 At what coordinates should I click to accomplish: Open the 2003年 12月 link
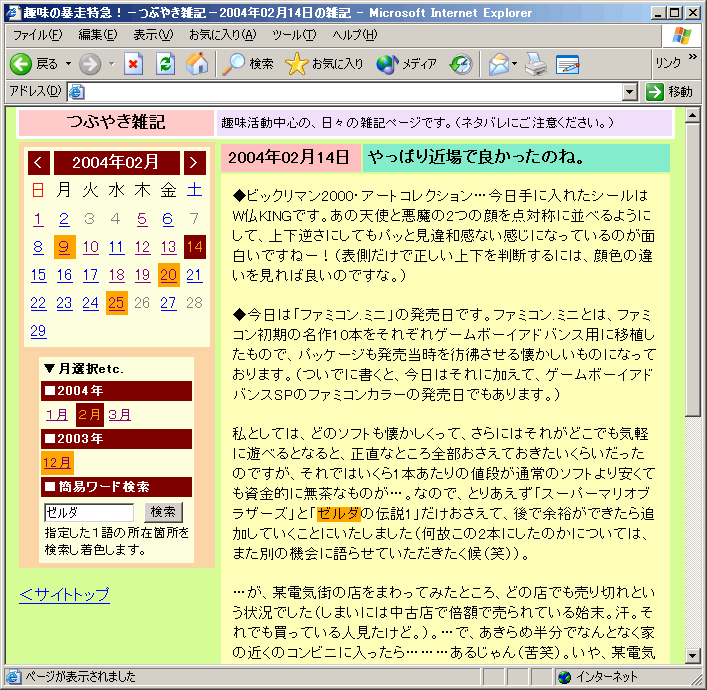(57, 463)
